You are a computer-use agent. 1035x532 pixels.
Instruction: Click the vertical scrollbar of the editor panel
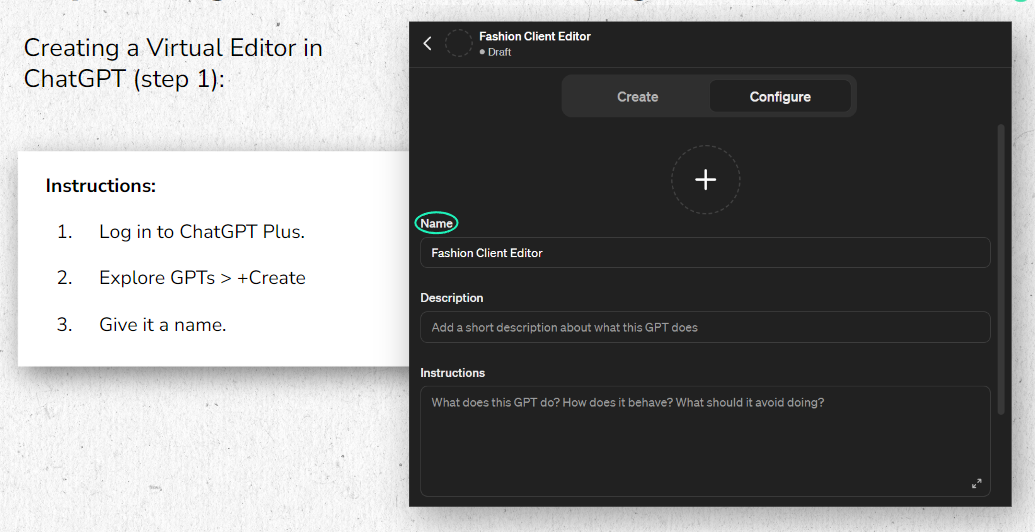click(x=1001, y=269)
